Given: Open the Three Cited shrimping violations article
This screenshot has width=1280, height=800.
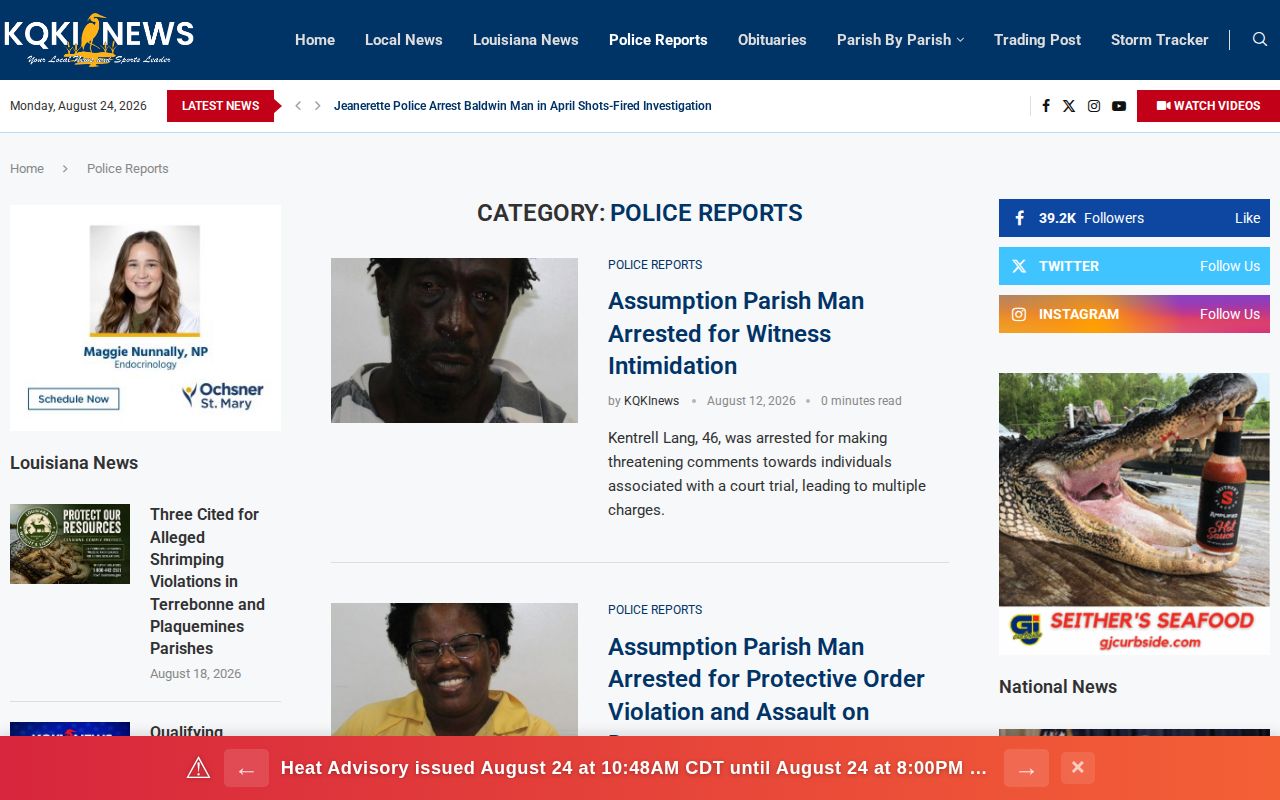Looking at the screenshot, I should pyautogui.click(x=207, y=581).
